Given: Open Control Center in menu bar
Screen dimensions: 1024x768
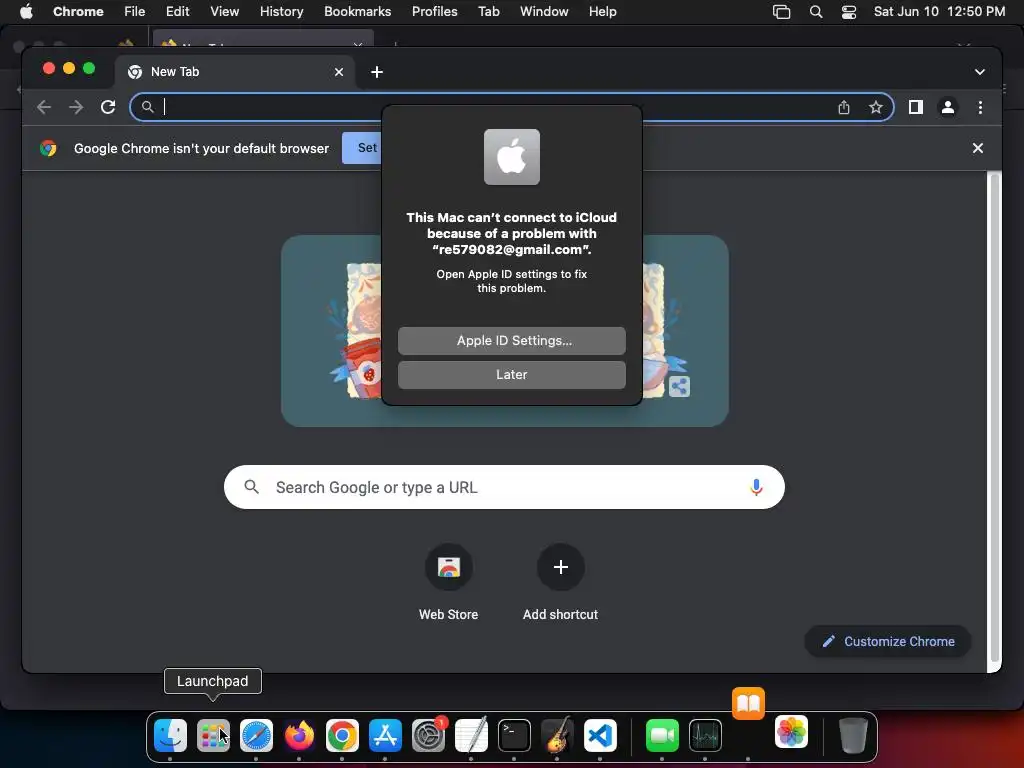Looking at the screenshot, I should [848, 11].
